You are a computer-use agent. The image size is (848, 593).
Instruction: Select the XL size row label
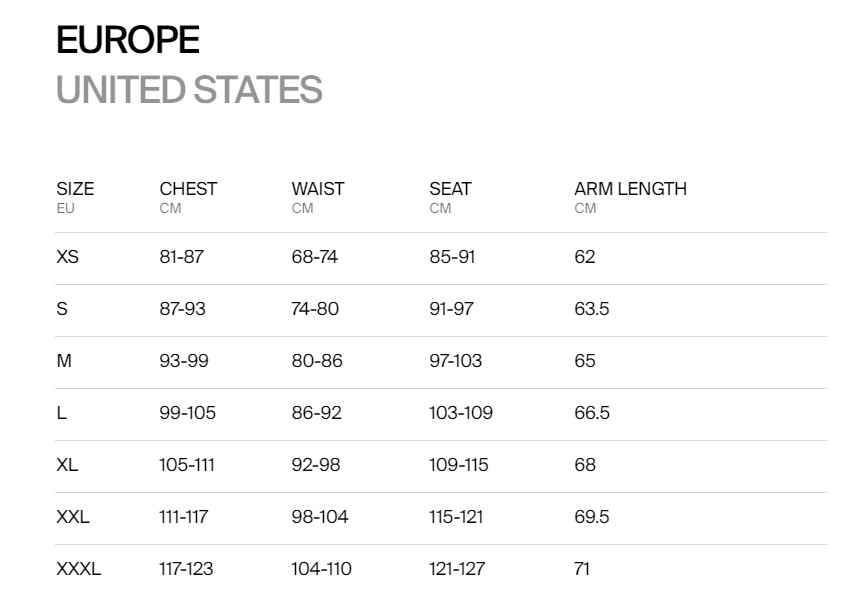click(x=67, y=465)
